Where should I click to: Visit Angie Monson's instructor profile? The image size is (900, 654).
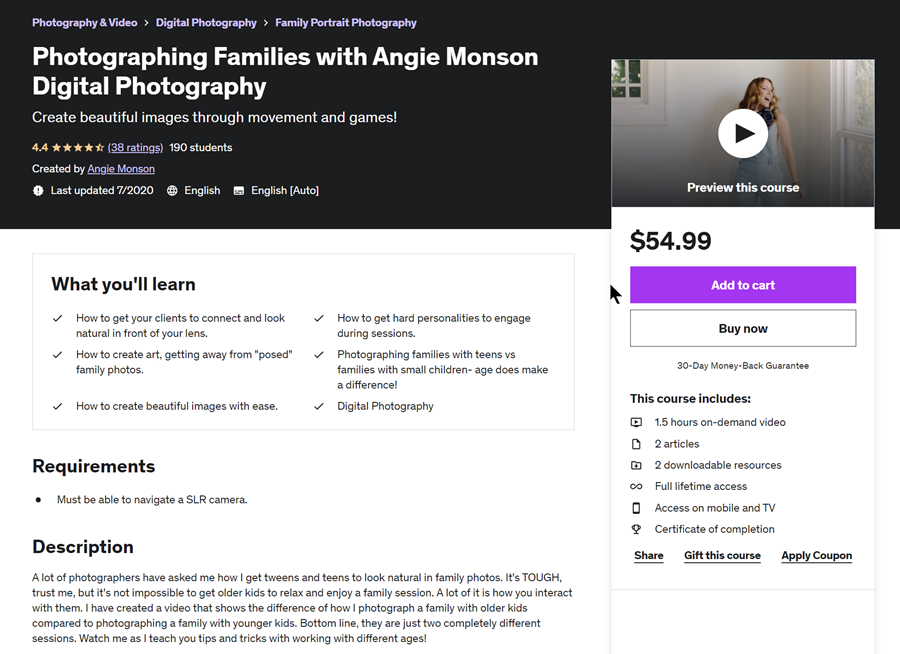(121, 169)
